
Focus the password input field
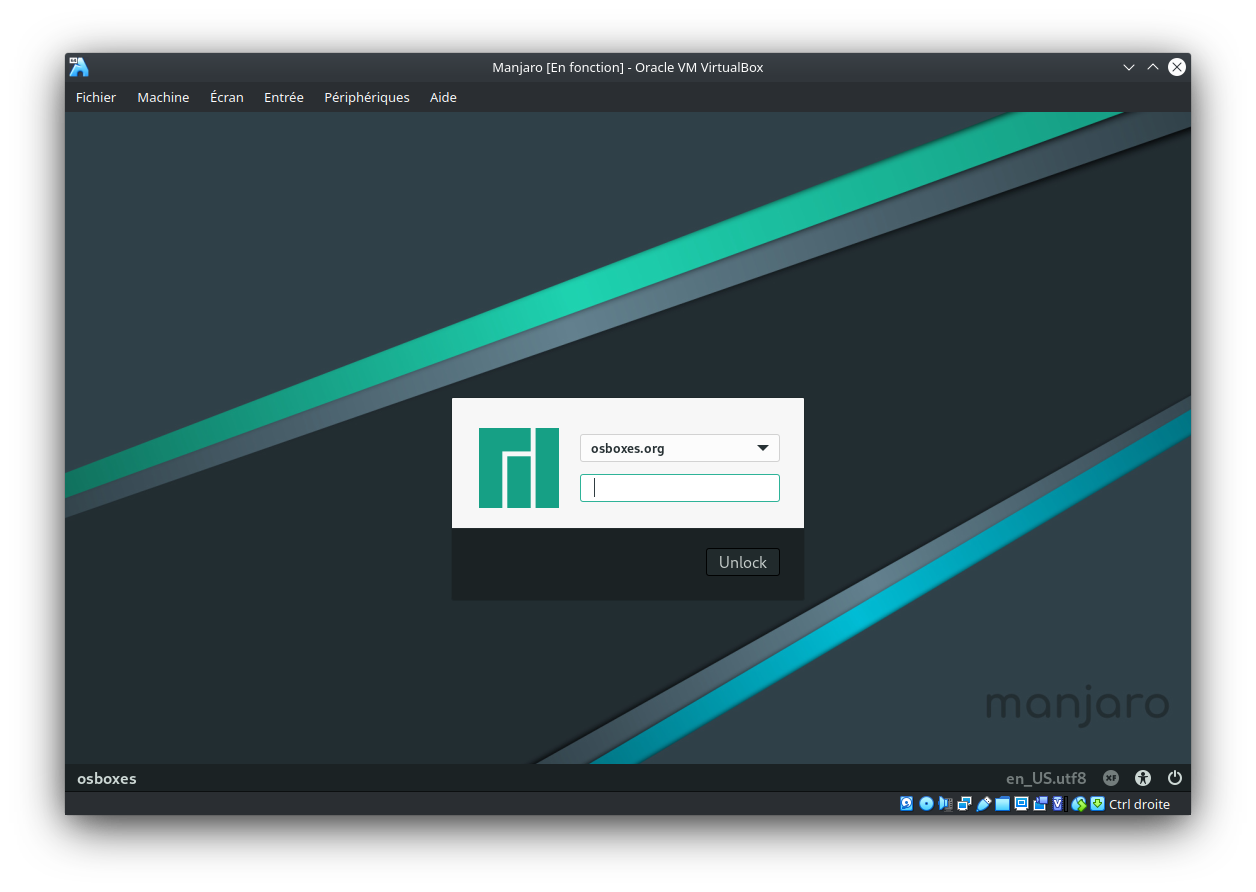(679, 488)
